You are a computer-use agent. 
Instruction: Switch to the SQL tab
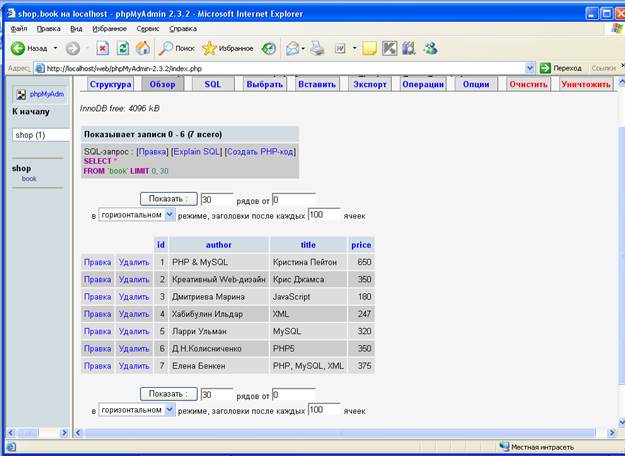pyautogui.click(x=213, y=84)
